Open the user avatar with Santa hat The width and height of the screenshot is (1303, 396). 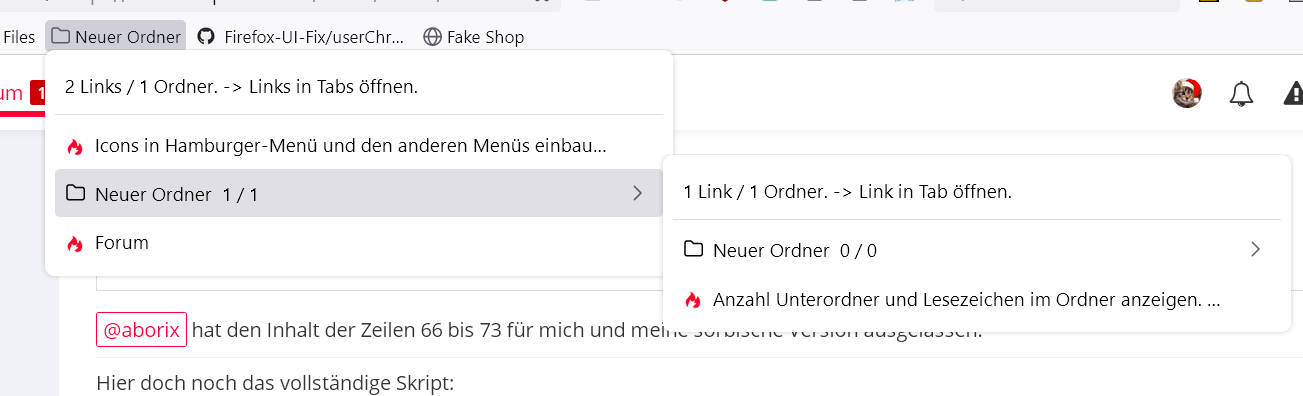coord(1187,93)
